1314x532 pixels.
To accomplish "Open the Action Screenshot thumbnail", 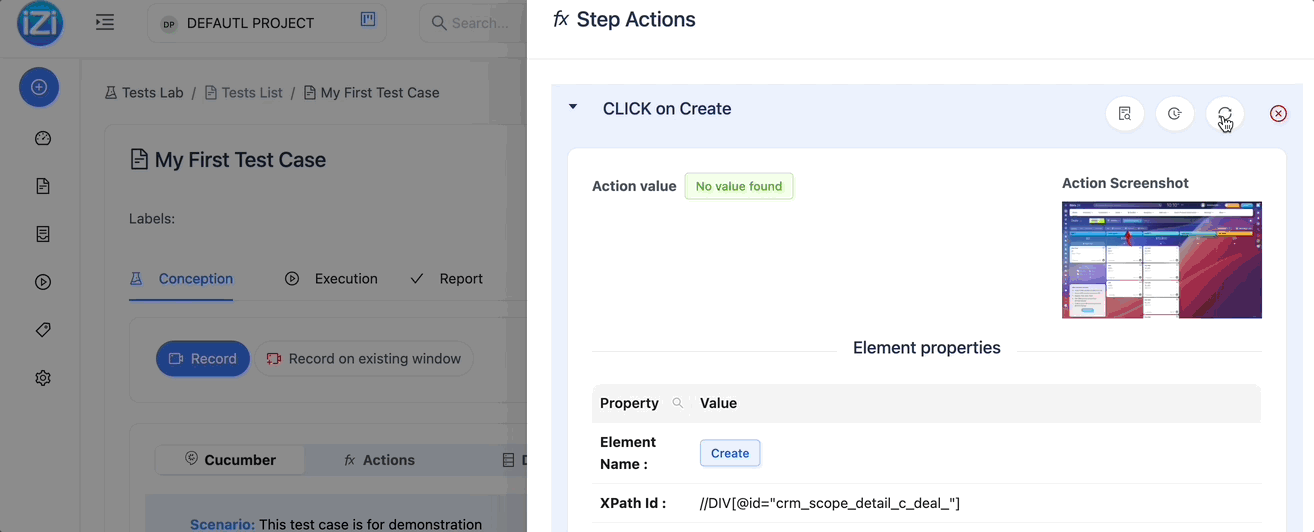I will (x=1162, y=260).
